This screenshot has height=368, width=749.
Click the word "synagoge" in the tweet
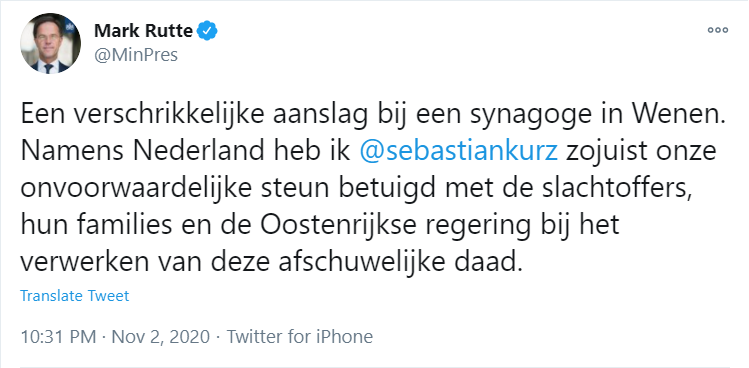507,117
